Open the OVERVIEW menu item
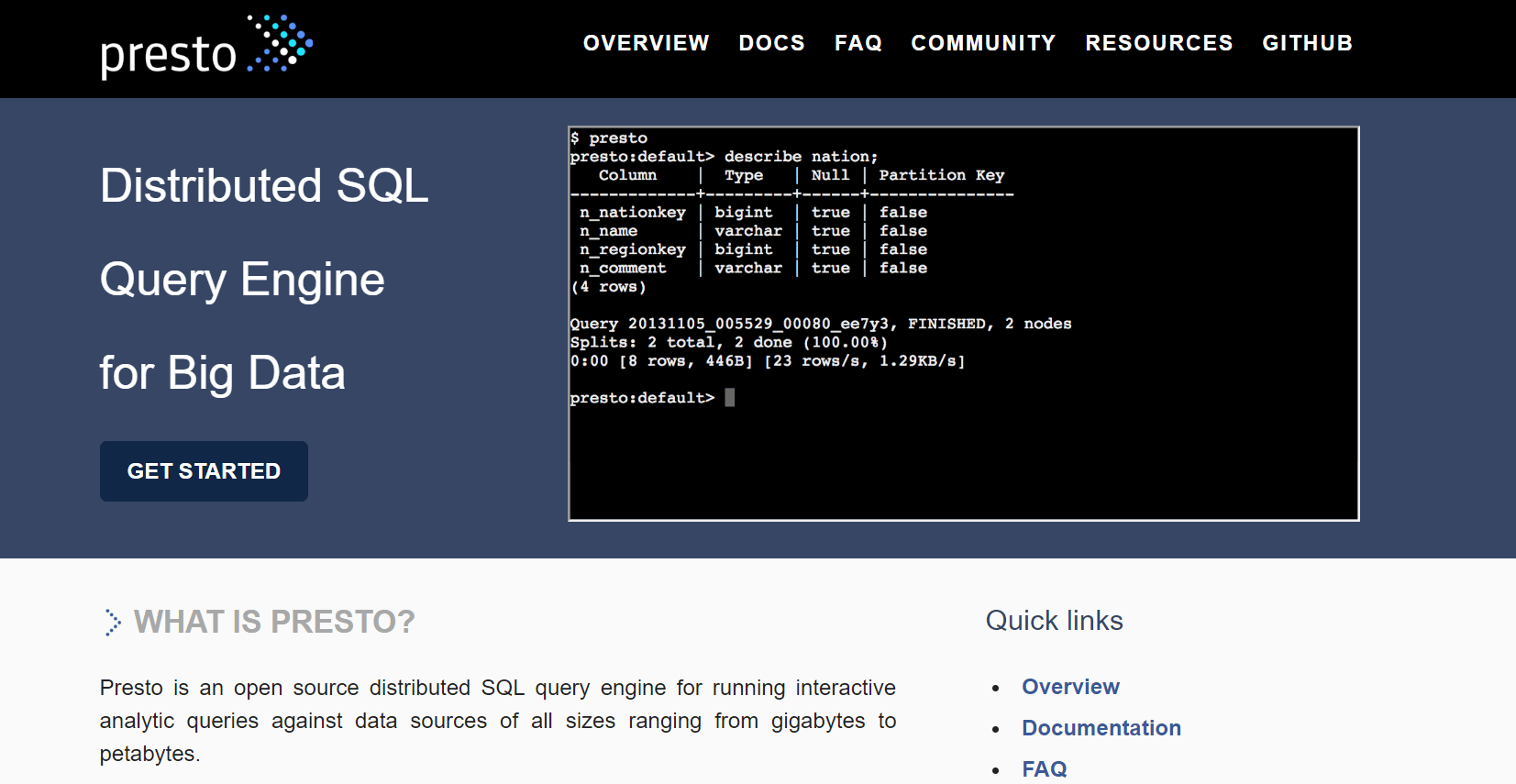This screenshot has width=1516, height=784. point(647,43)
